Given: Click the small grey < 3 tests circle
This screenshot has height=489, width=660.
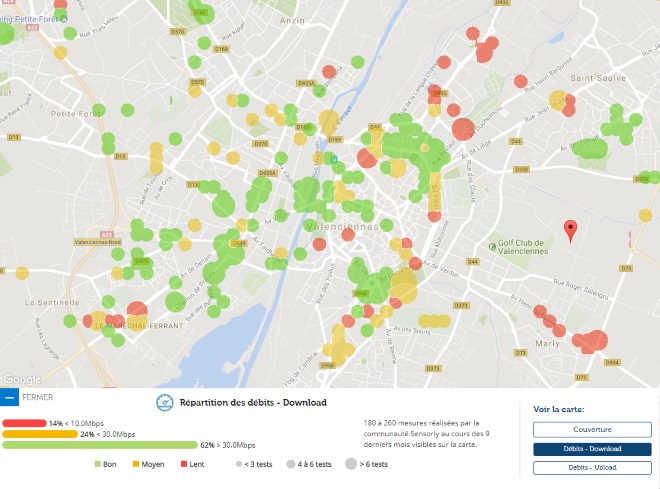Looking at the screenshot, I should pyautogui.click(x=239, y=464).
